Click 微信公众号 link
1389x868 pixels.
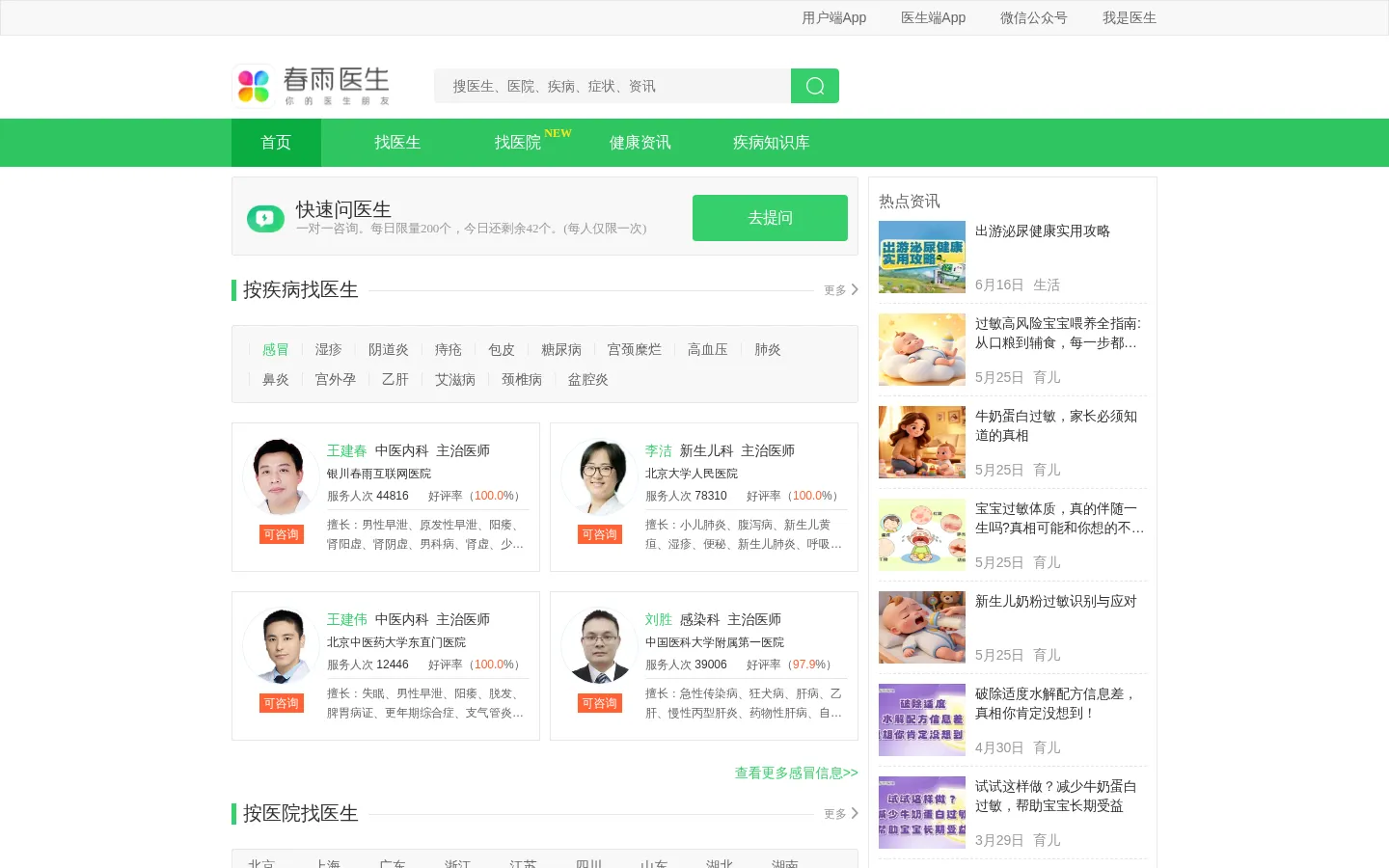point(1034,17)
